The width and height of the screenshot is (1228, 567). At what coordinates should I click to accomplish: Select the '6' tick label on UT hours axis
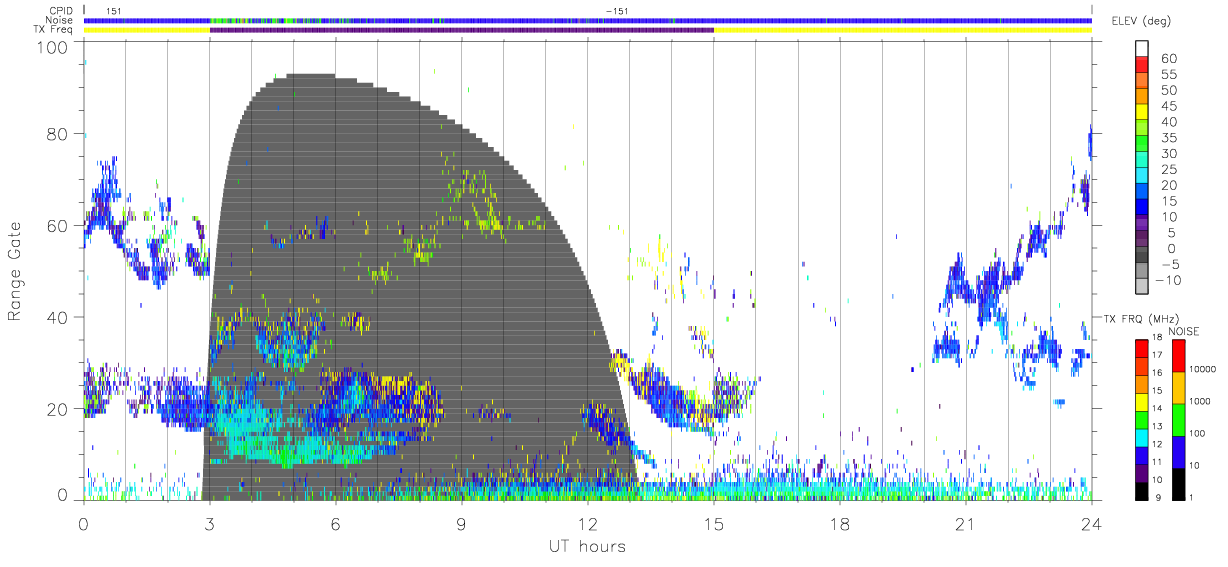click(336, 524)
